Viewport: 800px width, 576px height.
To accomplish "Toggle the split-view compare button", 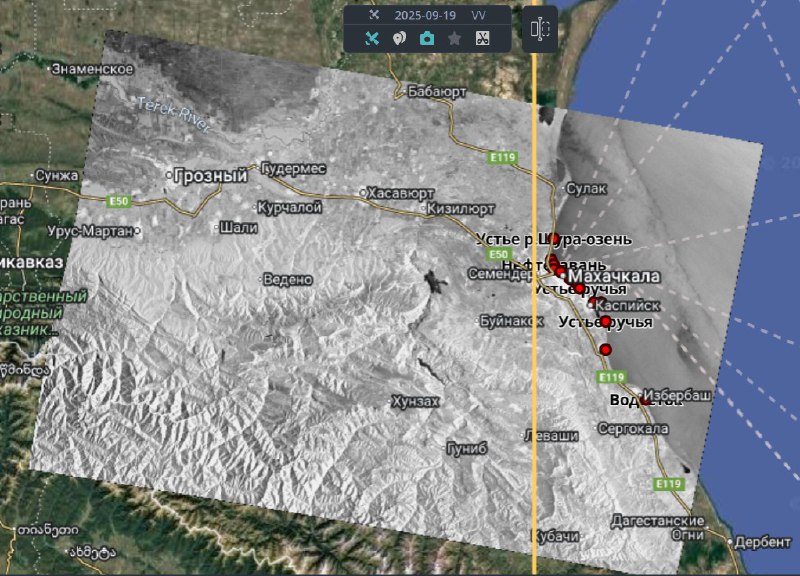I will [540, 30].
